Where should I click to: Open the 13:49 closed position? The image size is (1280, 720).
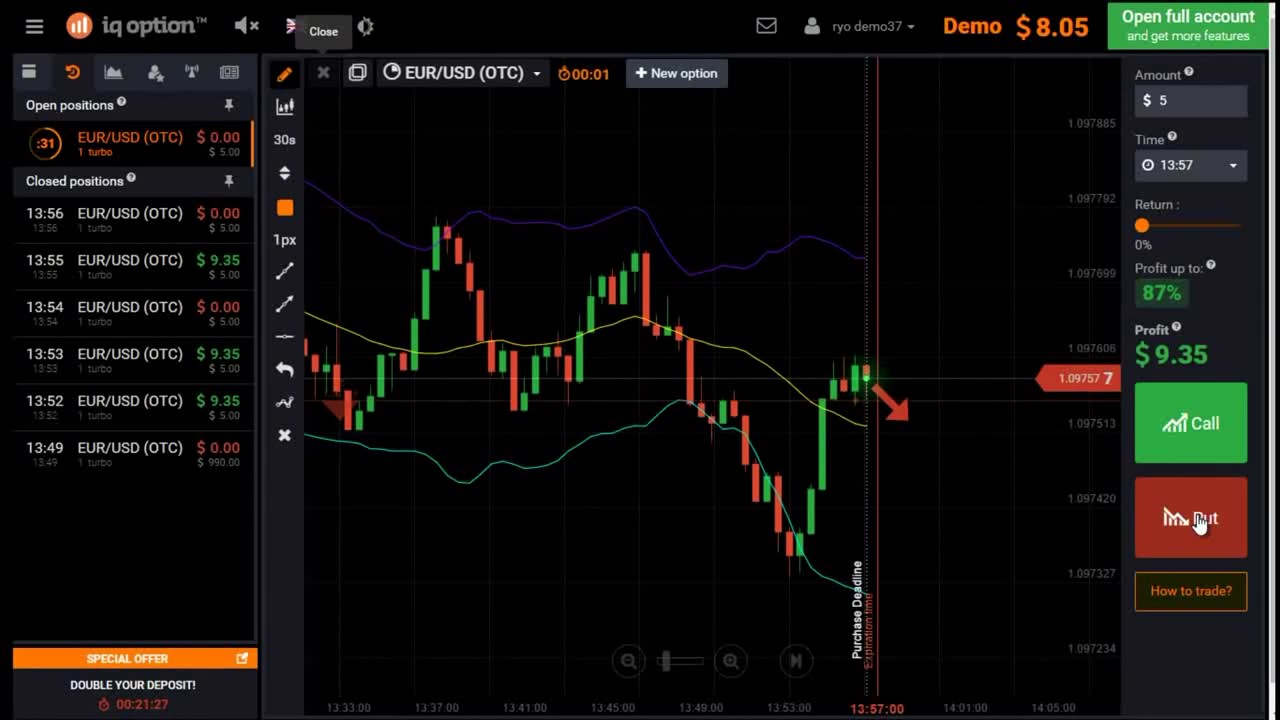pos(133,454)
